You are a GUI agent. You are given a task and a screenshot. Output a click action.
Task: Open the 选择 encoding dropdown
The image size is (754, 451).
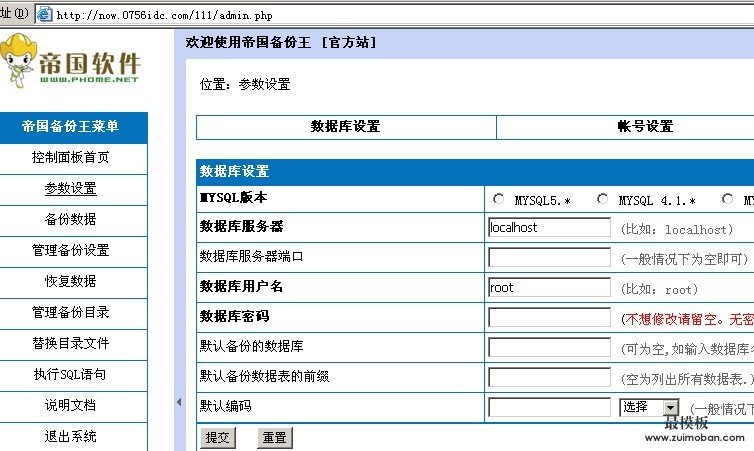click(649, 407)
